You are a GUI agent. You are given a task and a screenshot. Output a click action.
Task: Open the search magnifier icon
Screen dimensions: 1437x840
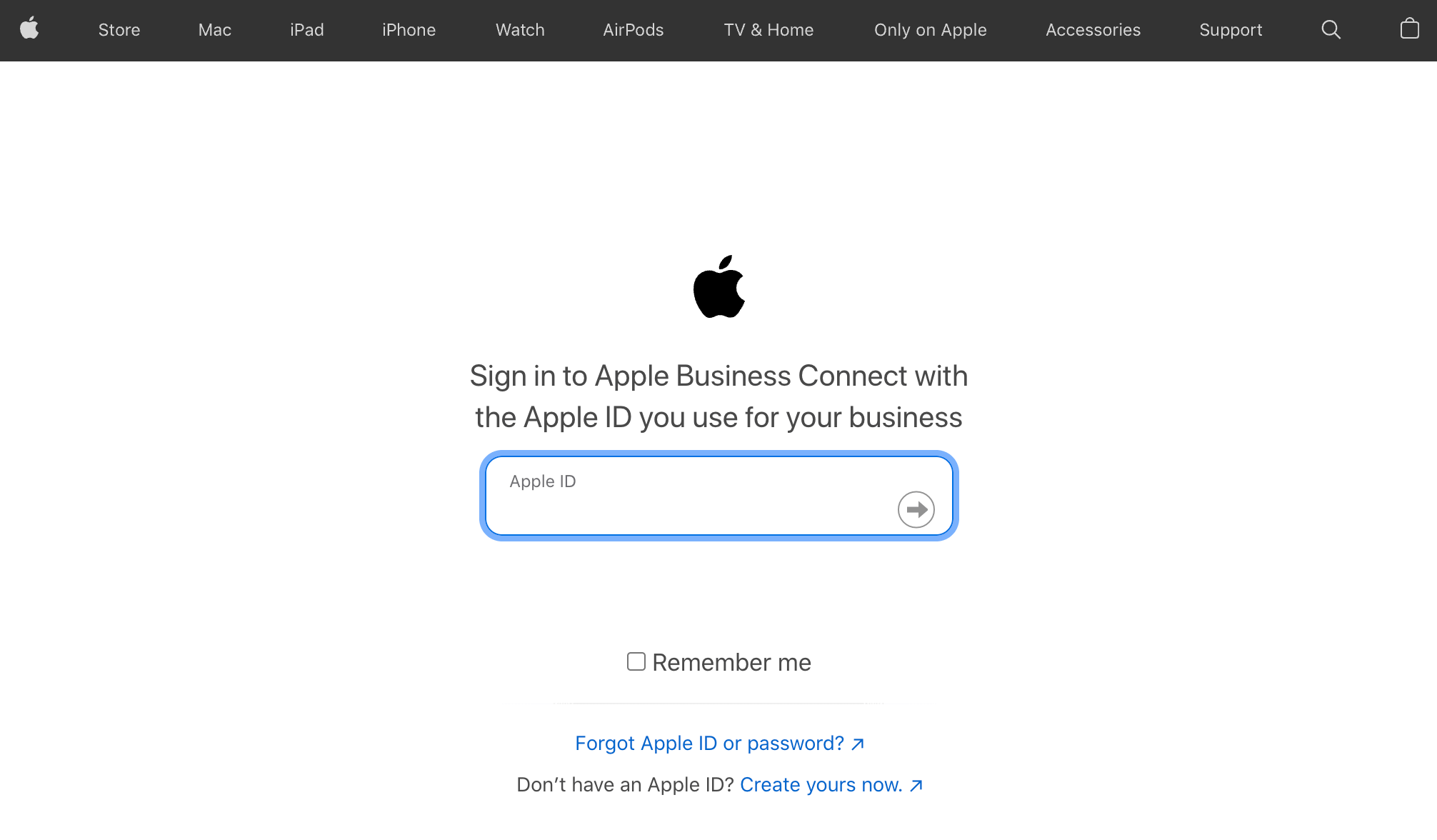point(1331,29)
